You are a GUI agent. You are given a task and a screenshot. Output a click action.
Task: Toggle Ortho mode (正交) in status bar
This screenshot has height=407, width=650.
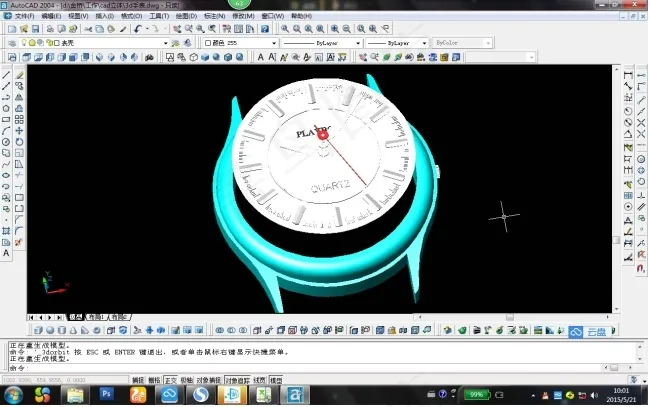(170, 380)
